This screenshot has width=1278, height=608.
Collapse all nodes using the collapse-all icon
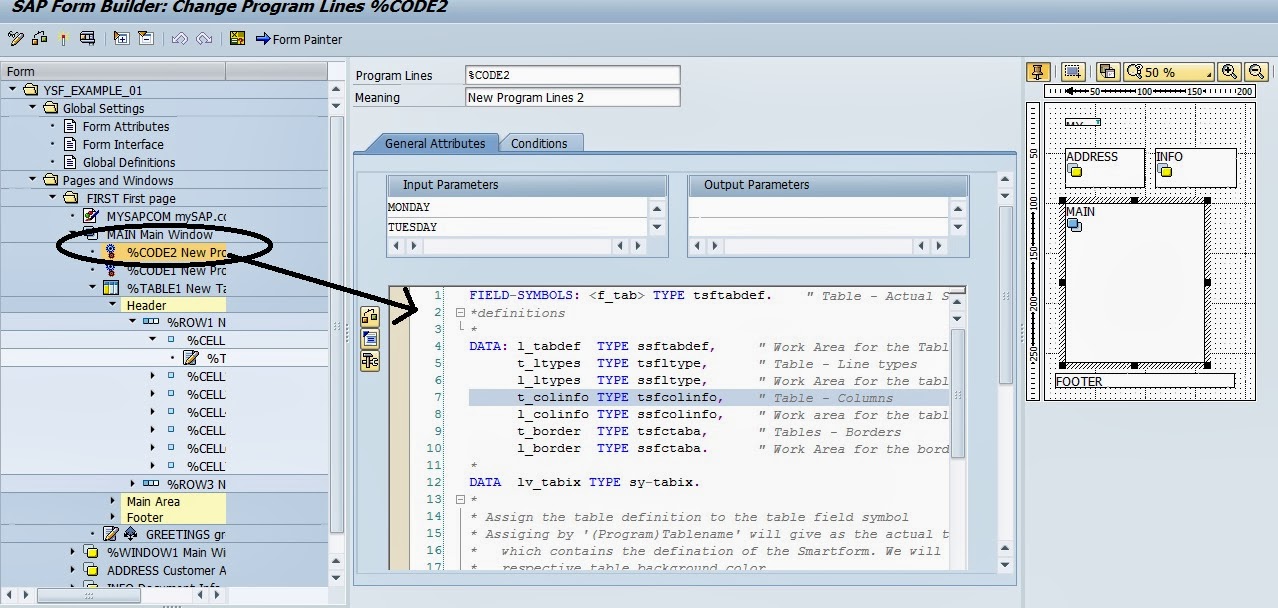pos(145,40)
